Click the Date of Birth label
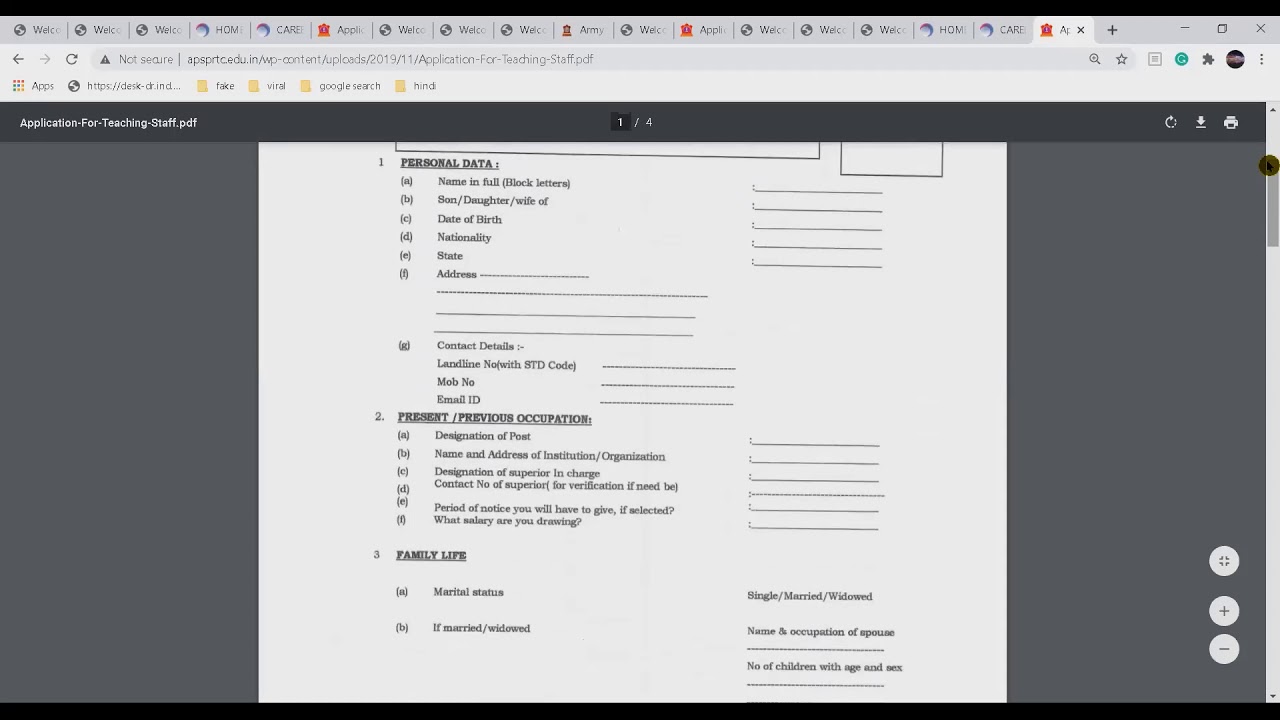Viewport: 1280px width, 720px height. coord(469,219)
